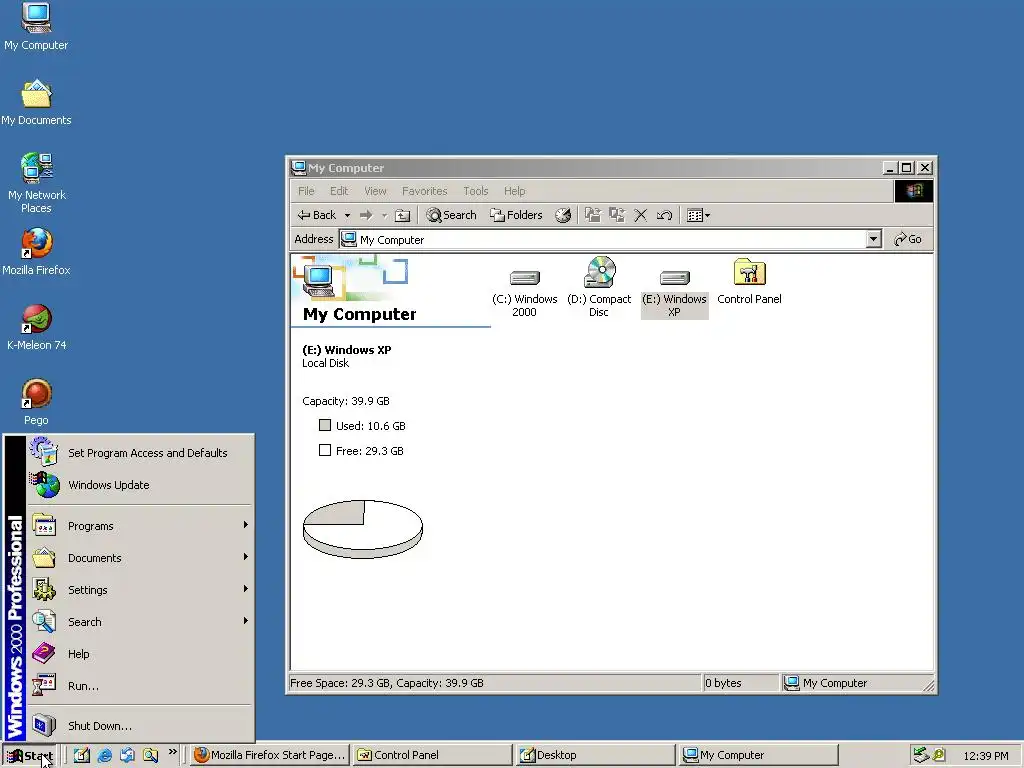This screenshot has height=768, width=1024.
Task: Click the Used space color legend box
Action: tap(325, 425)
